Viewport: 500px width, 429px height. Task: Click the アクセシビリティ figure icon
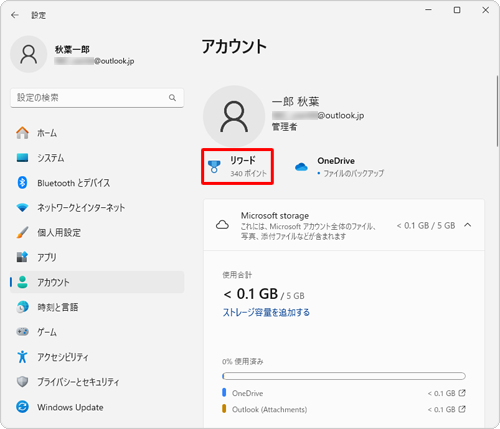(x=22, y=357)
